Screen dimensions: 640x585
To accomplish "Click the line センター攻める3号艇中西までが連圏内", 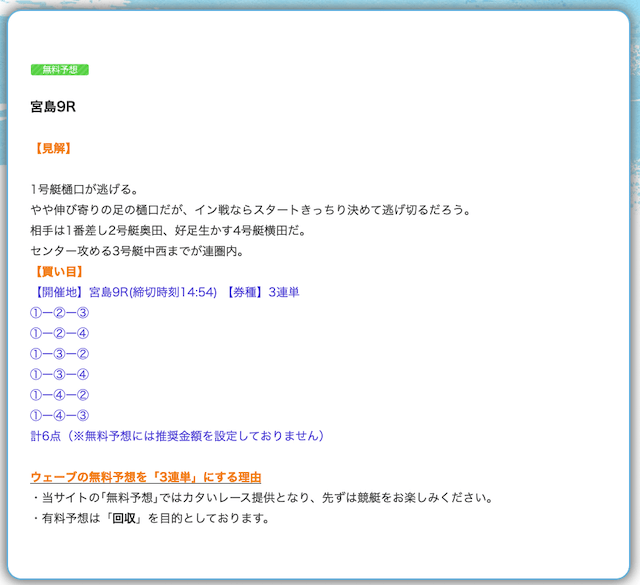I will [x=137, y=251].
